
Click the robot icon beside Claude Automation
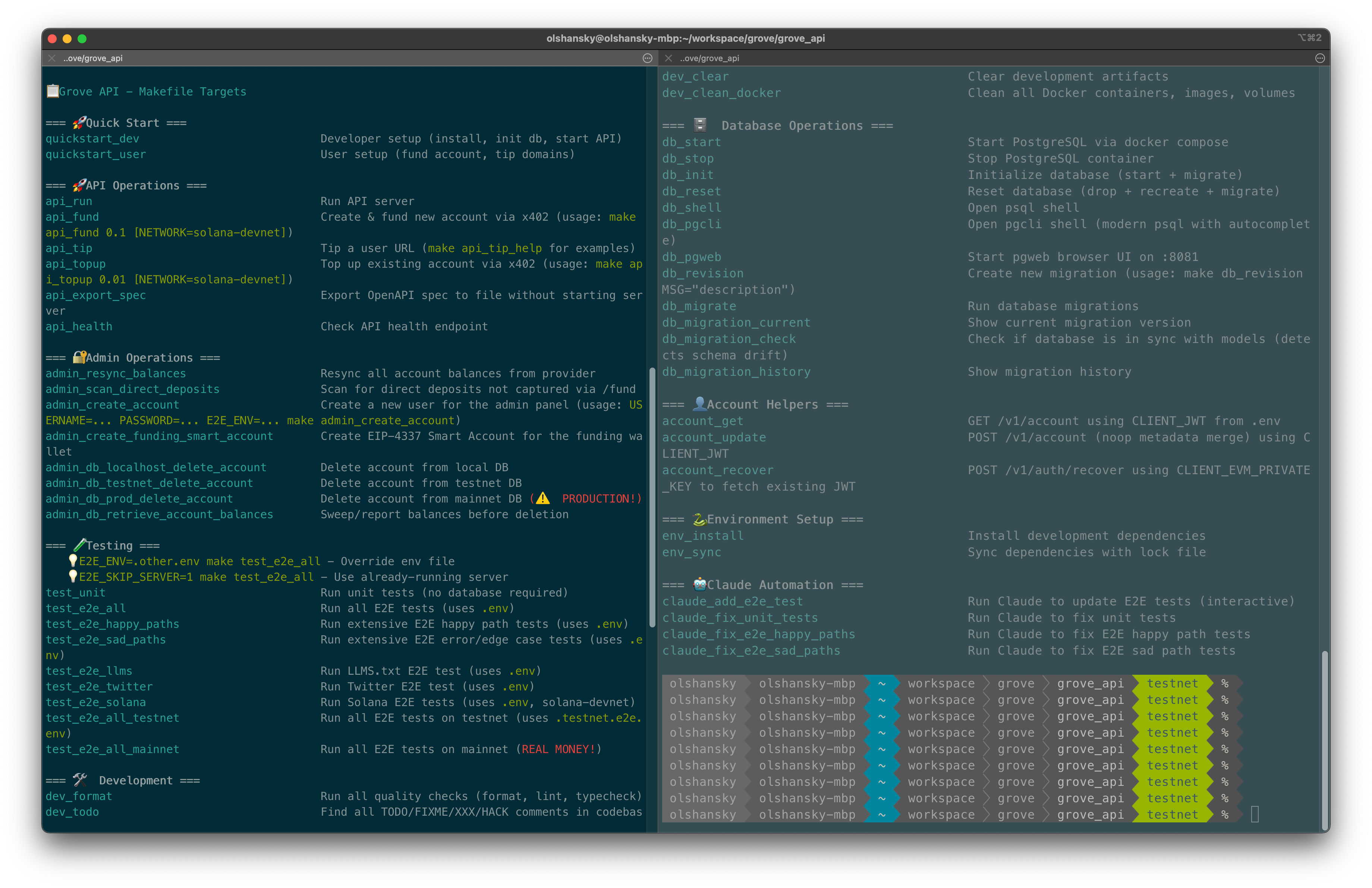click(x=699, y=584)
